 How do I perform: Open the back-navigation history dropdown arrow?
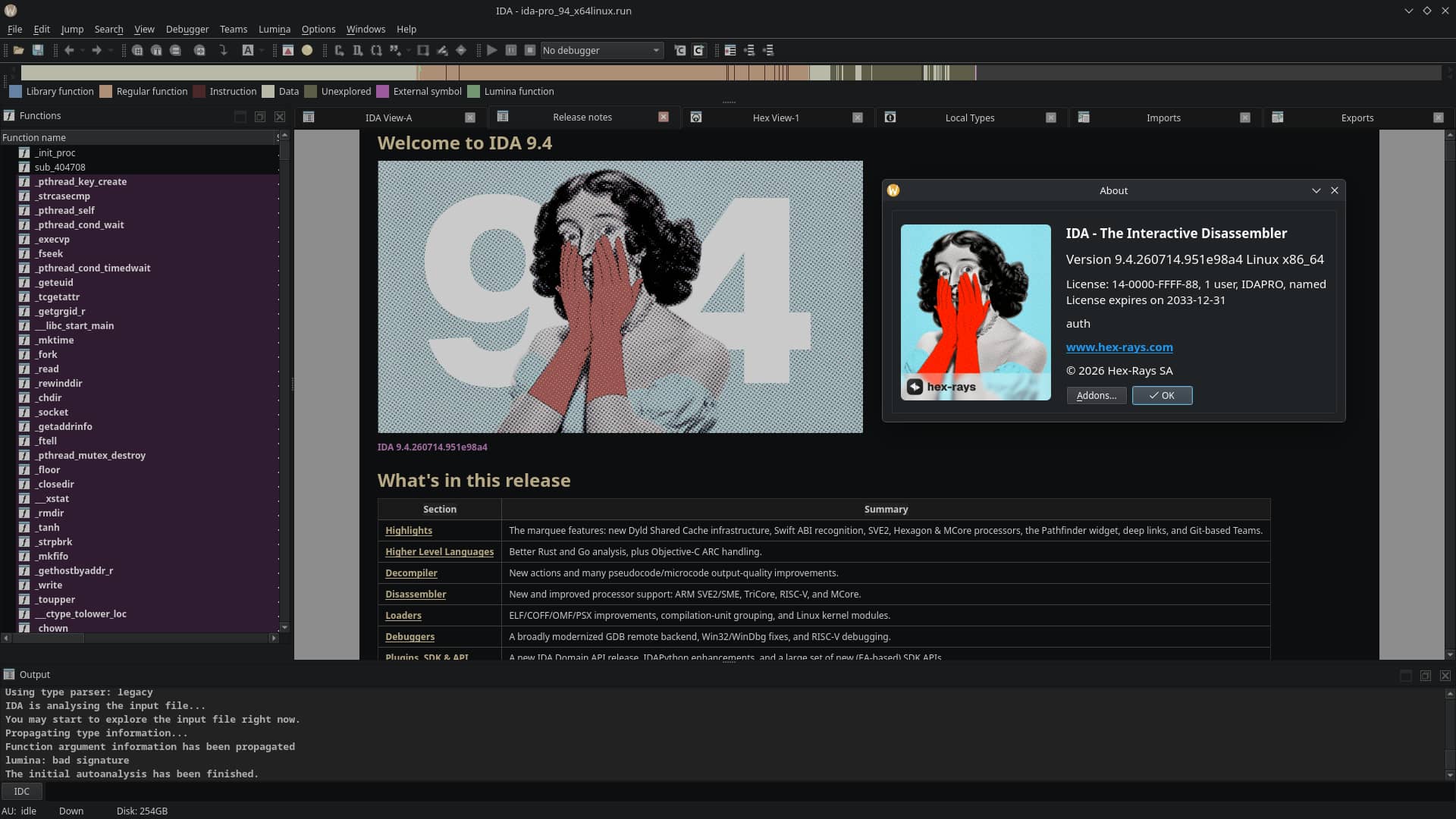pyautogui.click(x=82, y=50)
